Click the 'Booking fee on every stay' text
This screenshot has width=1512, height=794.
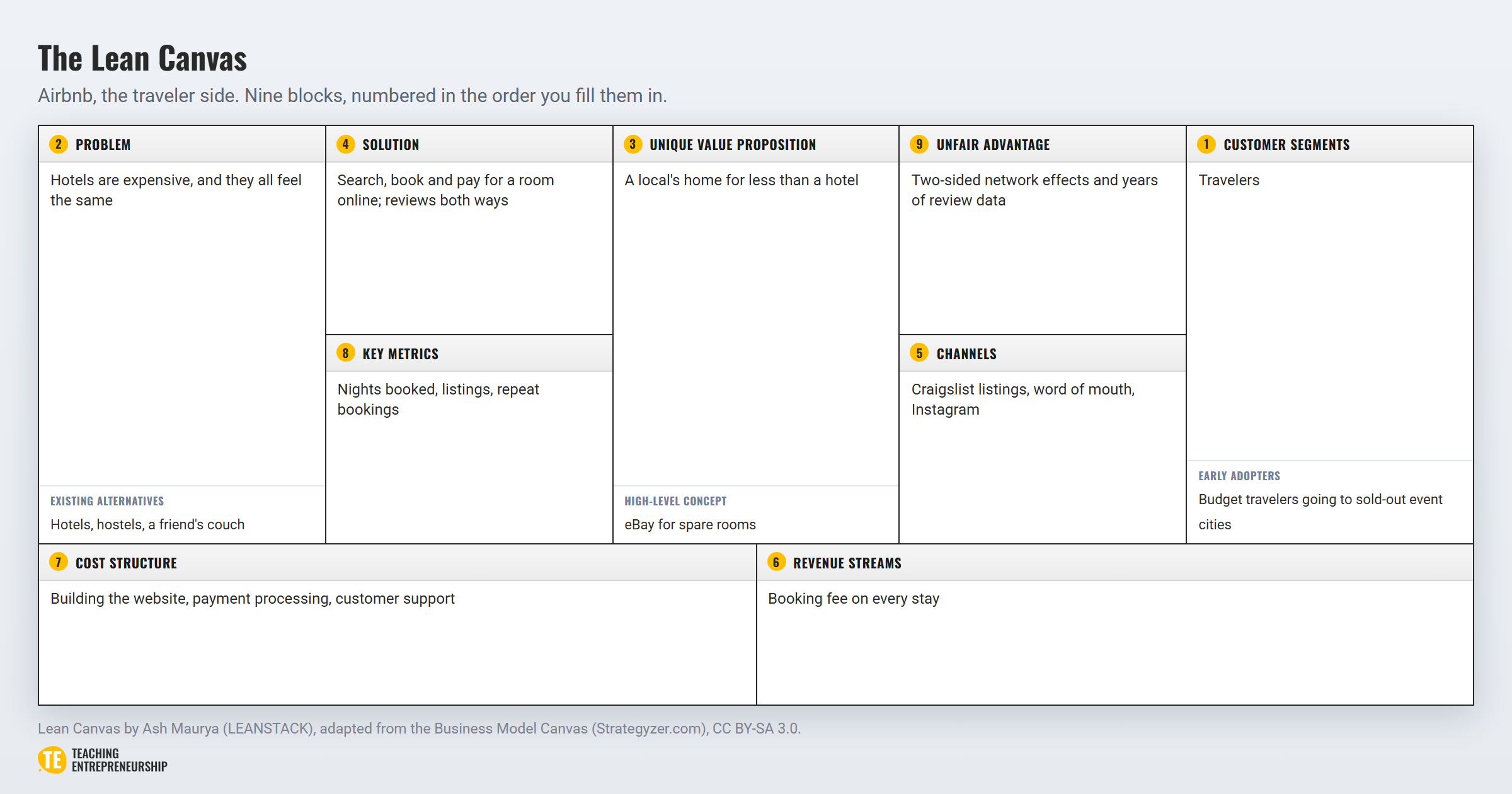(854, 599)
